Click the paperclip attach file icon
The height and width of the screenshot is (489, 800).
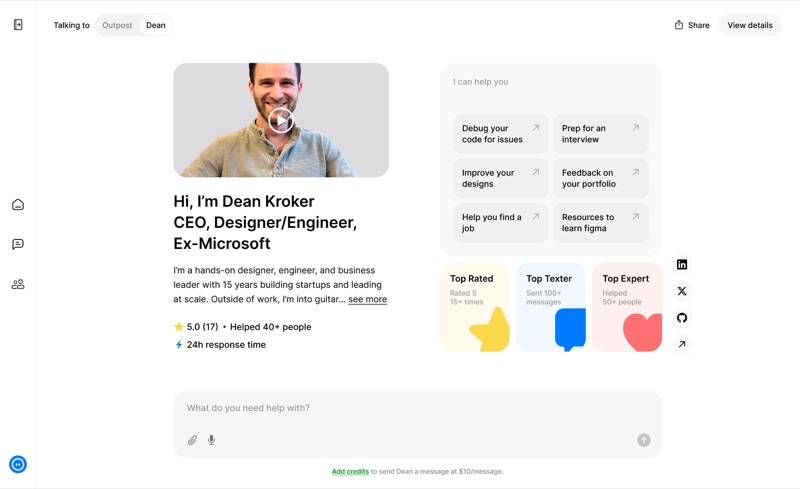192,440
